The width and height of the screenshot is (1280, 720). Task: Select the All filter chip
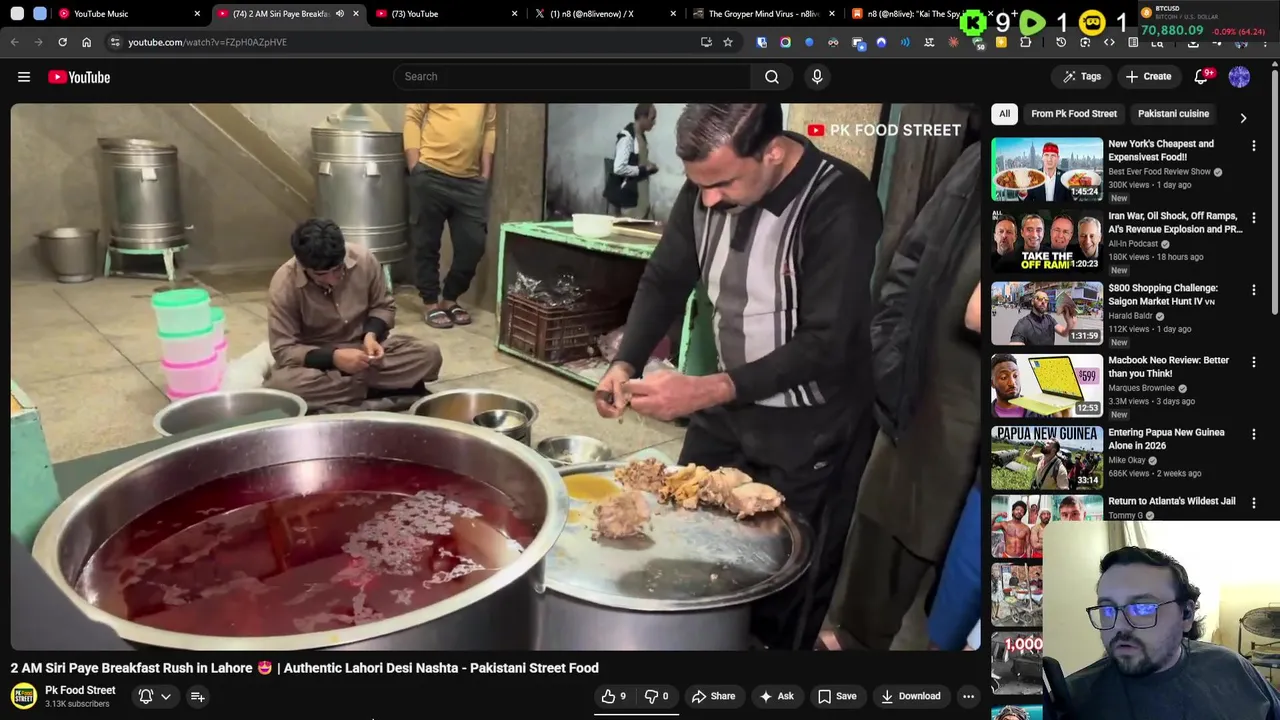point(1004,114)
